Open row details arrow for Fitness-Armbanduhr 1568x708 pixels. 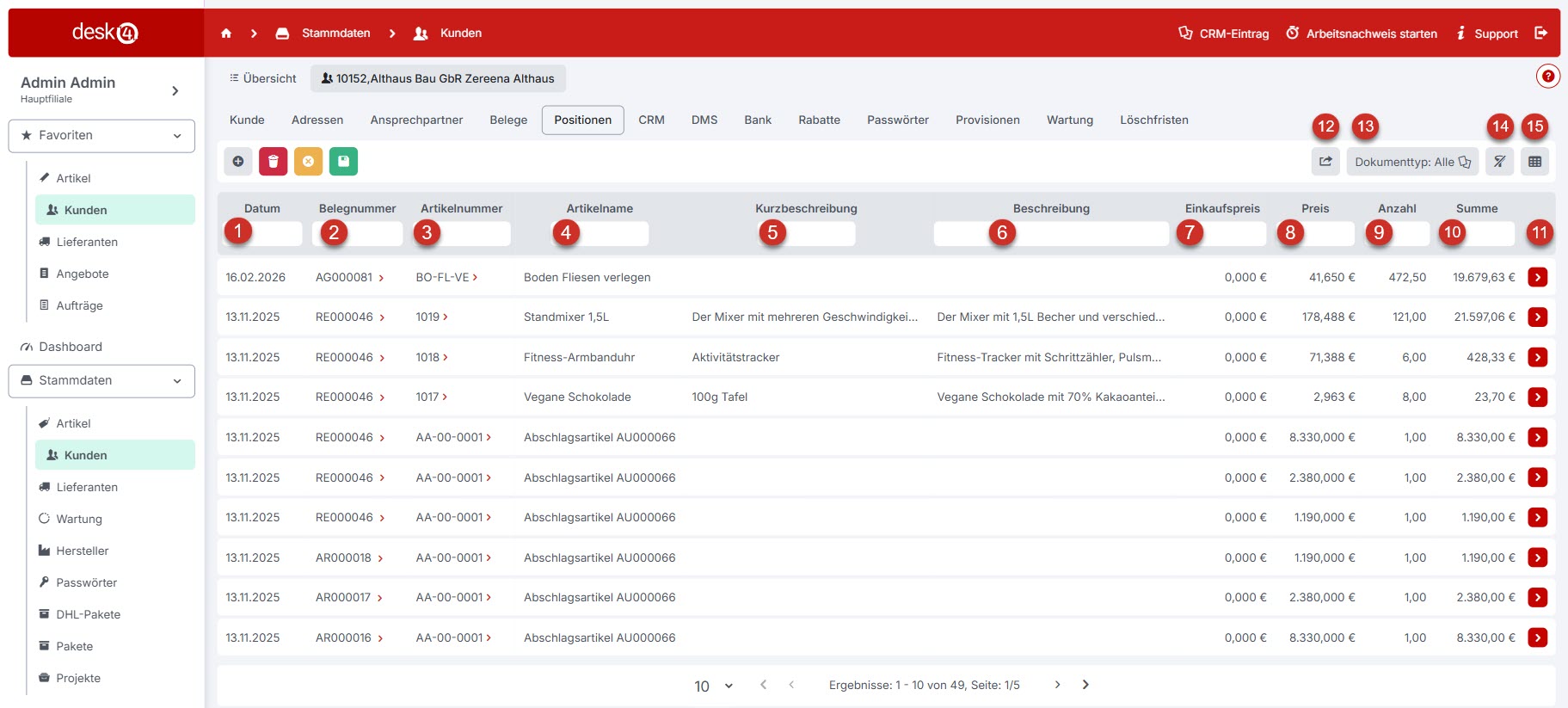[1537, 357]
